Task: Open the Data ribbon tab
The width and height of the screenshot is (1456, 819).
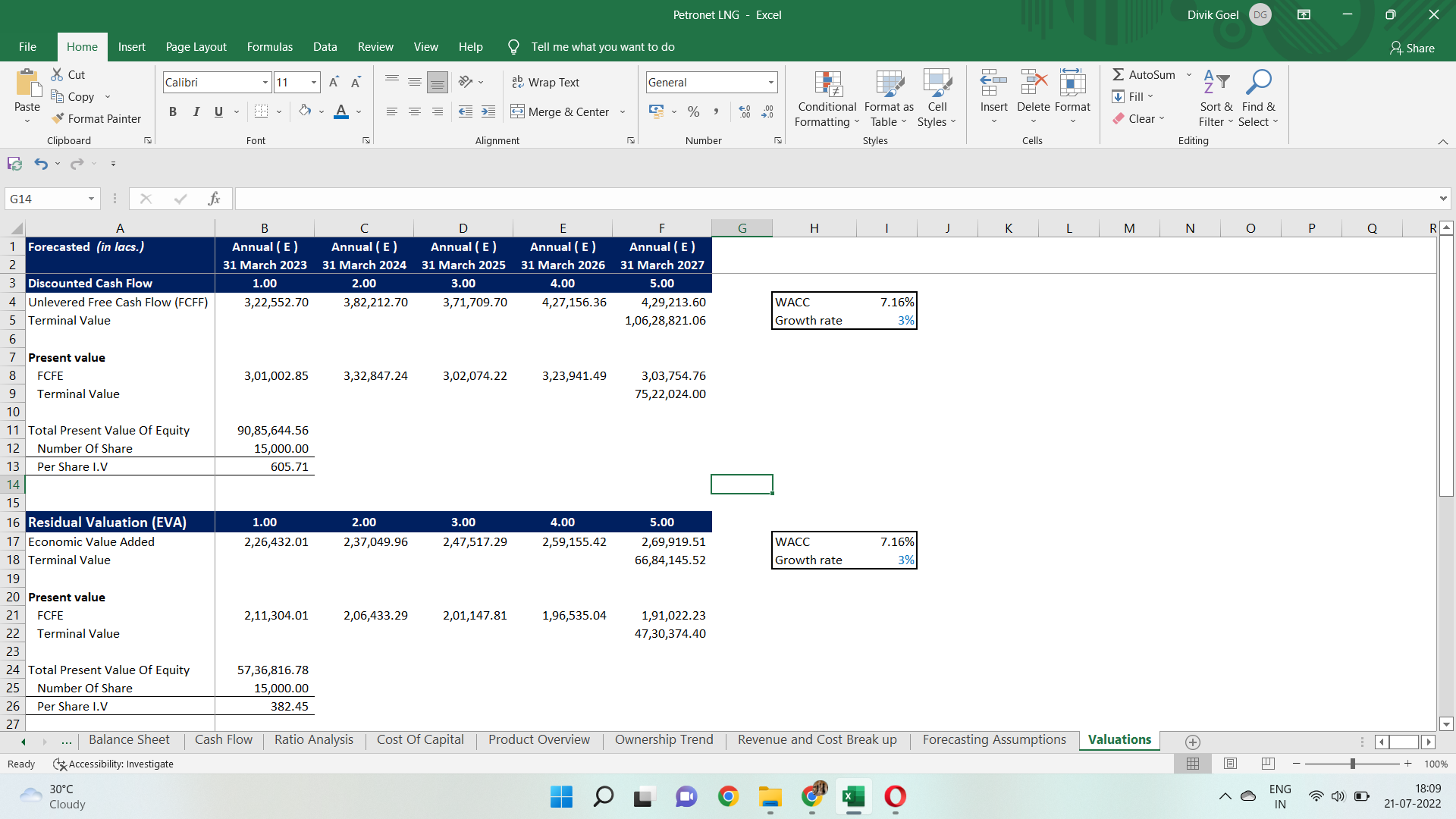Action: click(x=325, y=47)
